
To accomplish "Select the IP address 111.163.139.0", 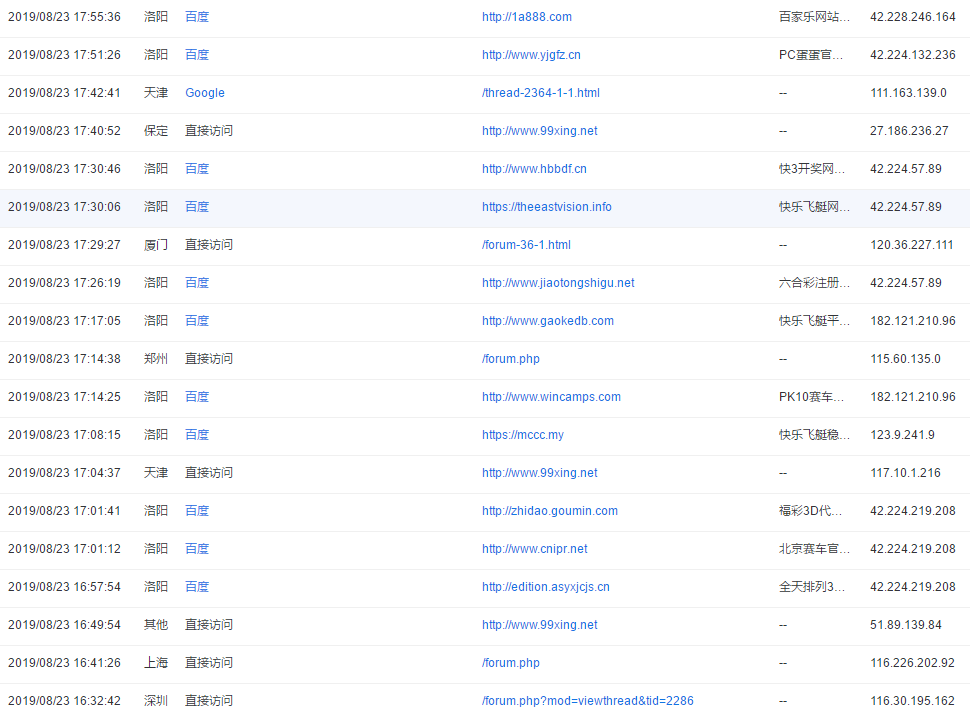I will (908, 93).
